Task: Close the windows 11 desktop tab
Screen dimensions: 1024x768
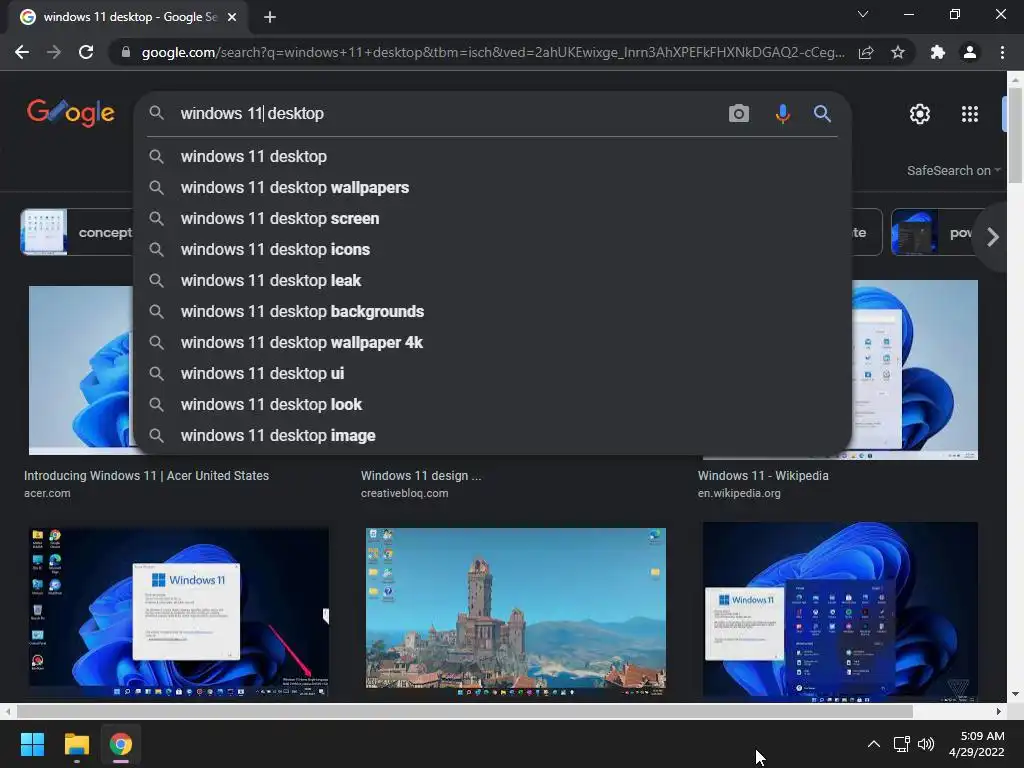Action: [232, 17]
